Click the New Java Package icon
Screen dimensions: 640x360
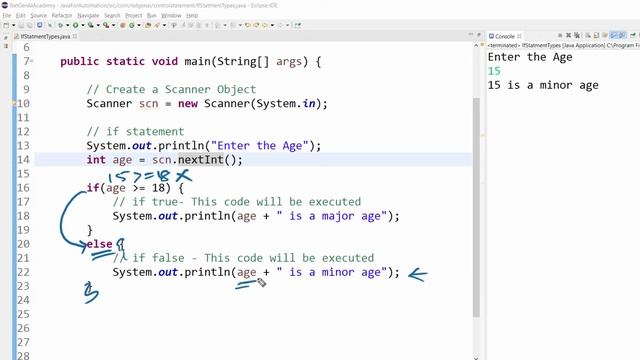122,25
